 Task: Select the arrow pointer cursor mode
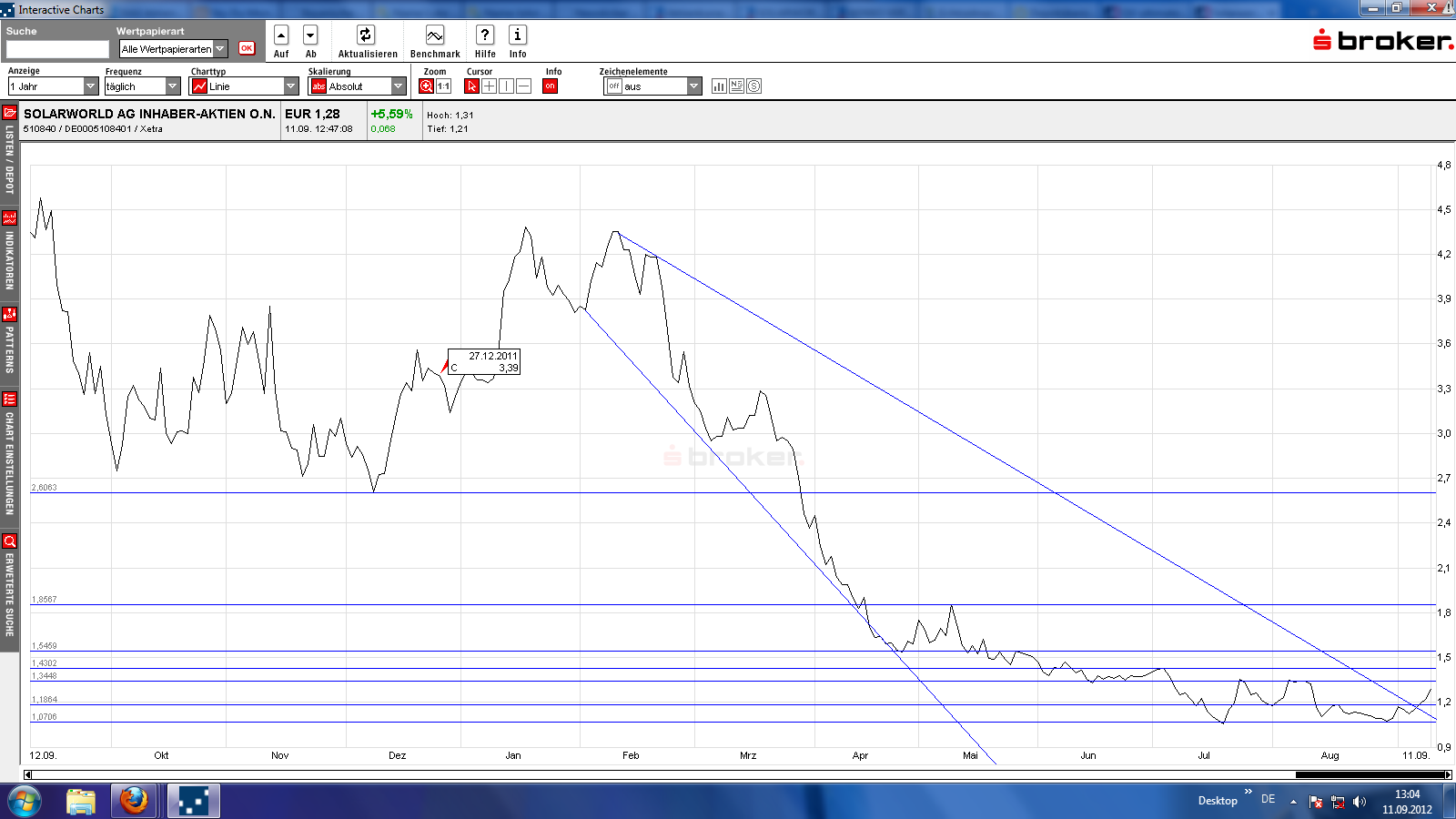[471, 86]
